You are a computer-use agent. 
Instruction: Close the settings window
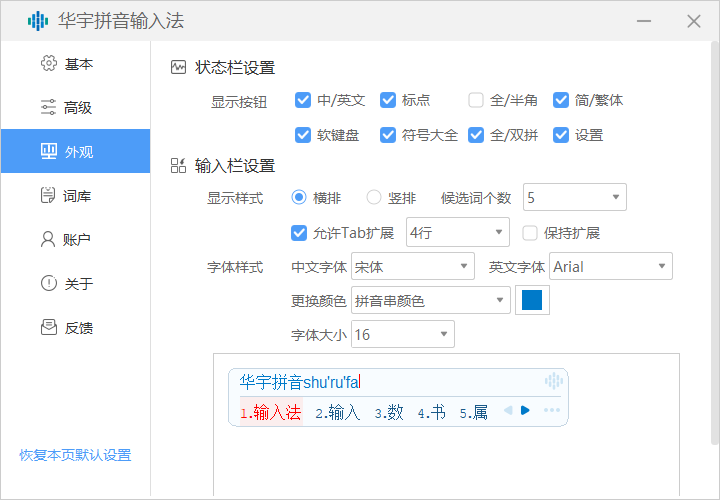693,21
